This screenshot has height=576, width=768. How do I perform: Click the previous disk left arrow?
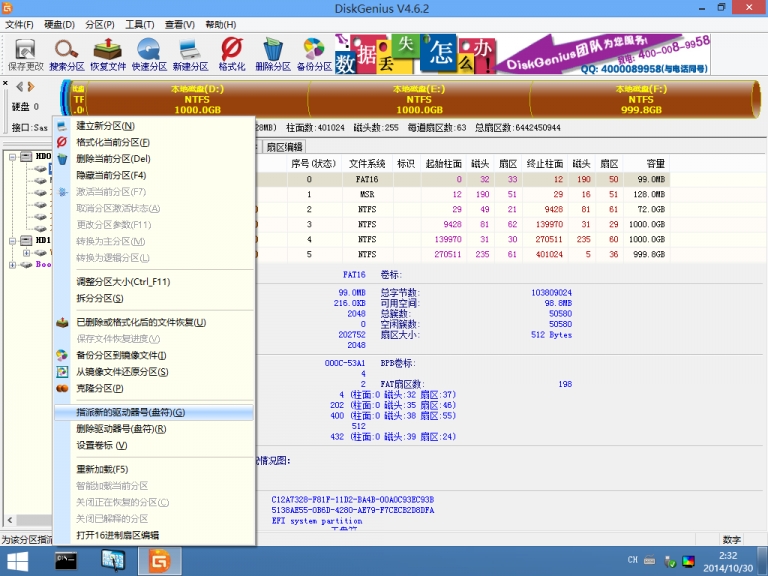pos(20,87)
